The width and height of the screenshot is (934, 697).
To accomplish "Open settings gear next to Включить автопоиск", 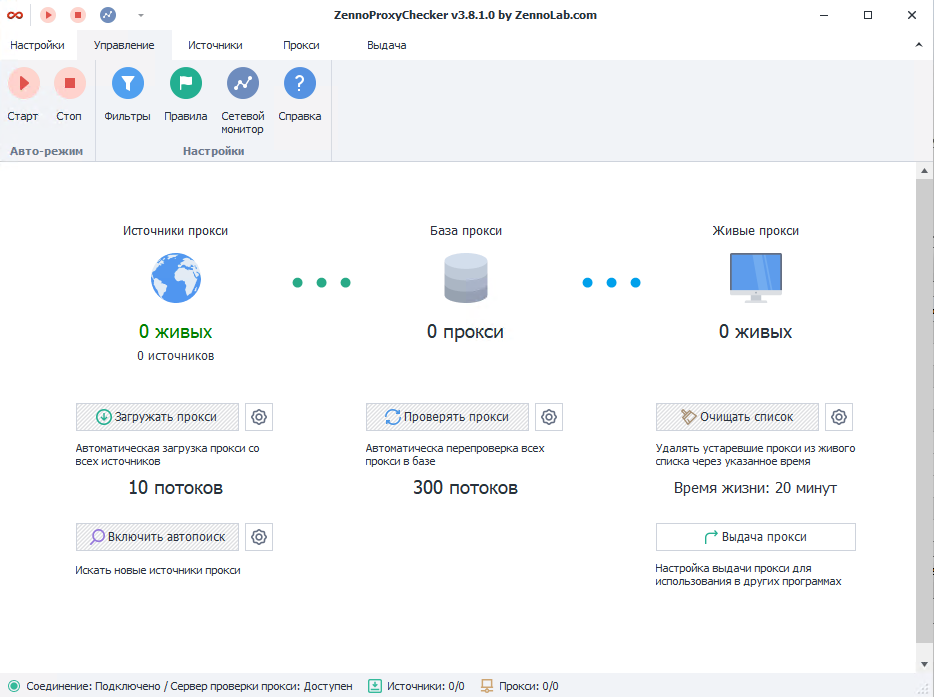I will coord(259,537).
